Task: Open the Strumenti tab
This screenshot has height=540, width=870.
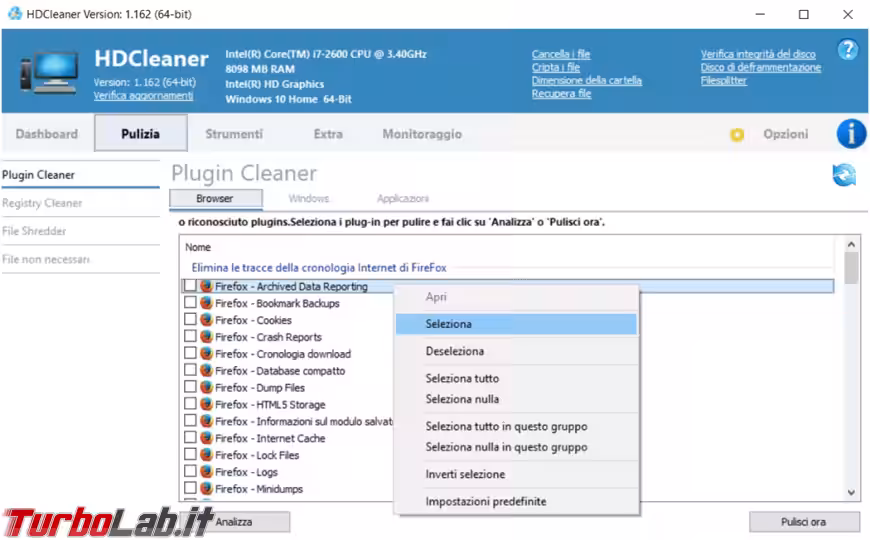Action: (x=234, y=134)
